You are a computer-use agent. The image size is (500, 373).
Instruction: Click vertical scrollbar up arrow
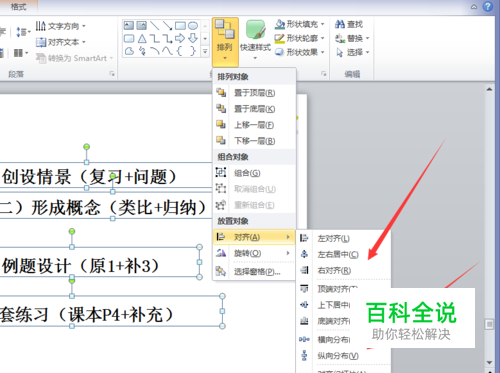[489, 89]
